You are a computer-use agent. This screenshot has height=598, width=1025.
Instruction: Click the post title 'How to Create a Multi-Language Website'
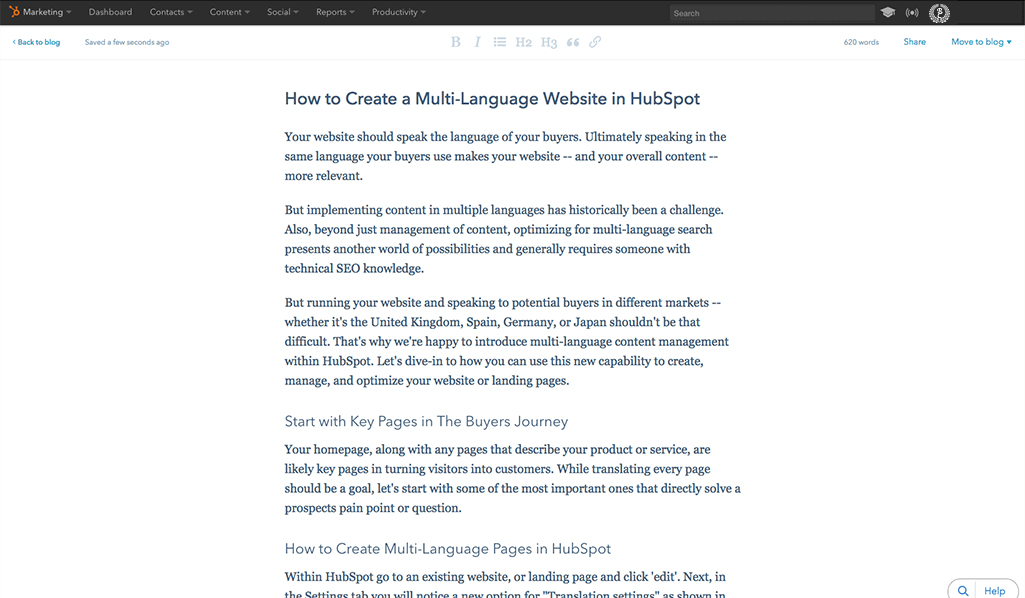492,99
